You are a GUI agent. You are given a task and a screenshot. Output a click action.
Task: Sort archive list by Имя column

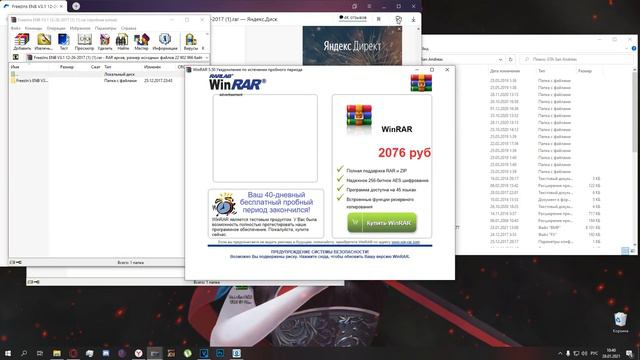15,67
